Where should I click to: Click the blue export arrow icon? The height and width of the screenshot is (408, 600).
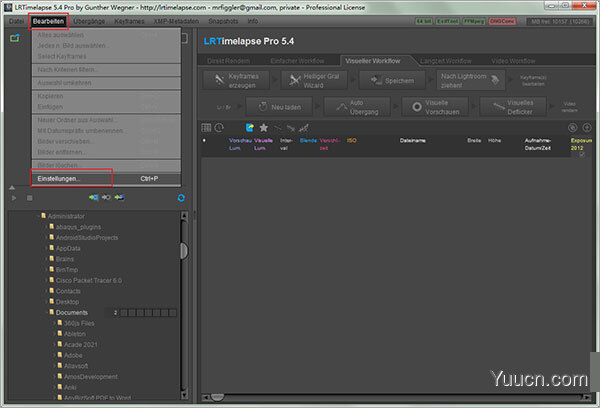[250, 128]
